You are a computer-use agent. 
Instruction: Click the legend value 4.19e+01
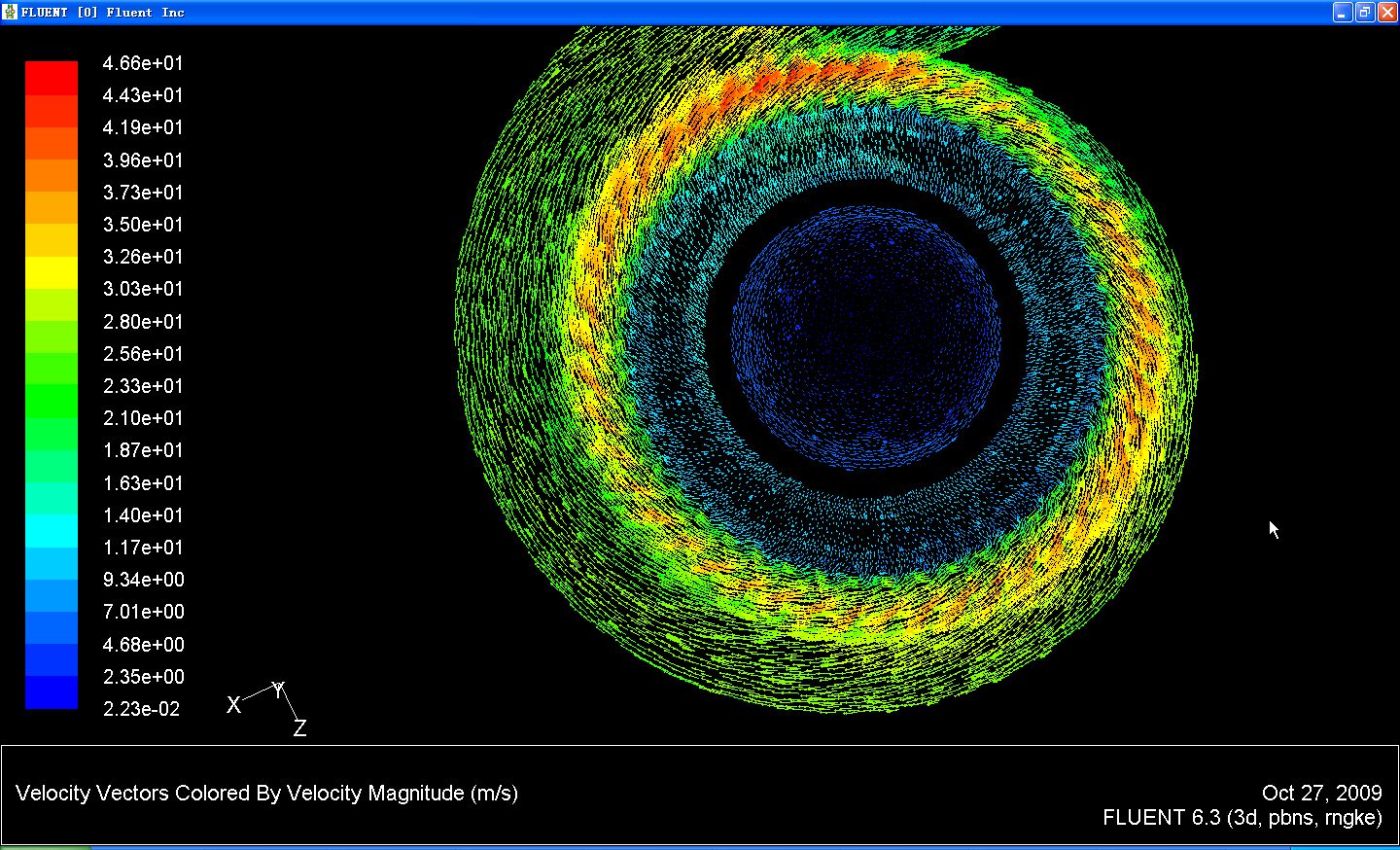[143, 127]
